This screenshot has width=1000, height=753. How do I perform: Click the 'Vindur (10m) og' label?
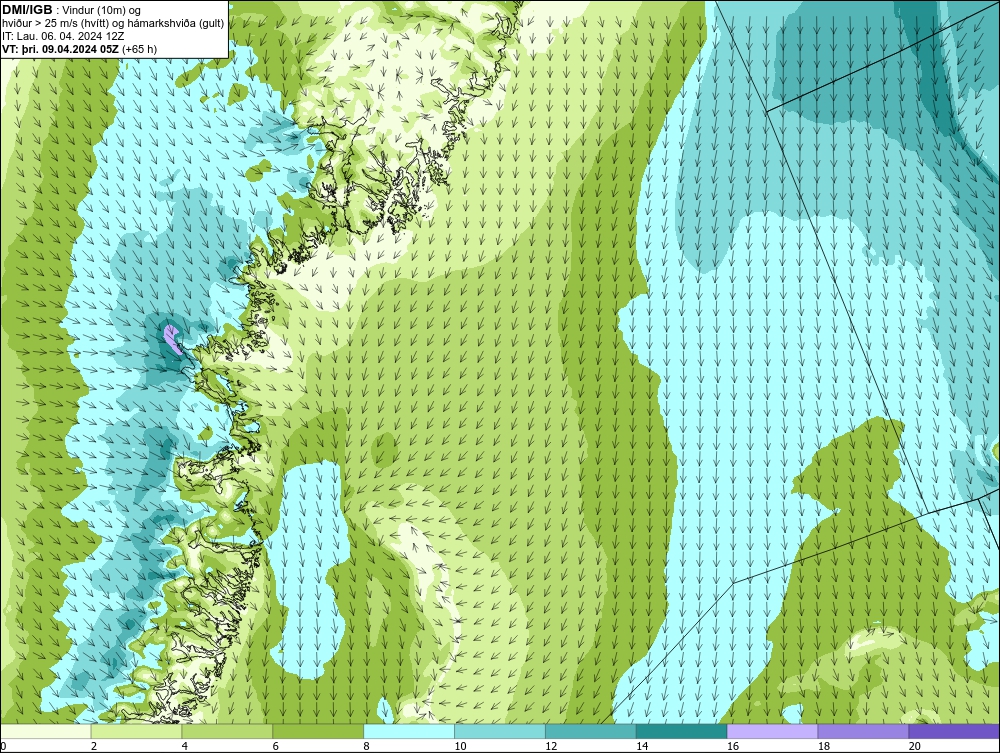(x=103, y=11)
